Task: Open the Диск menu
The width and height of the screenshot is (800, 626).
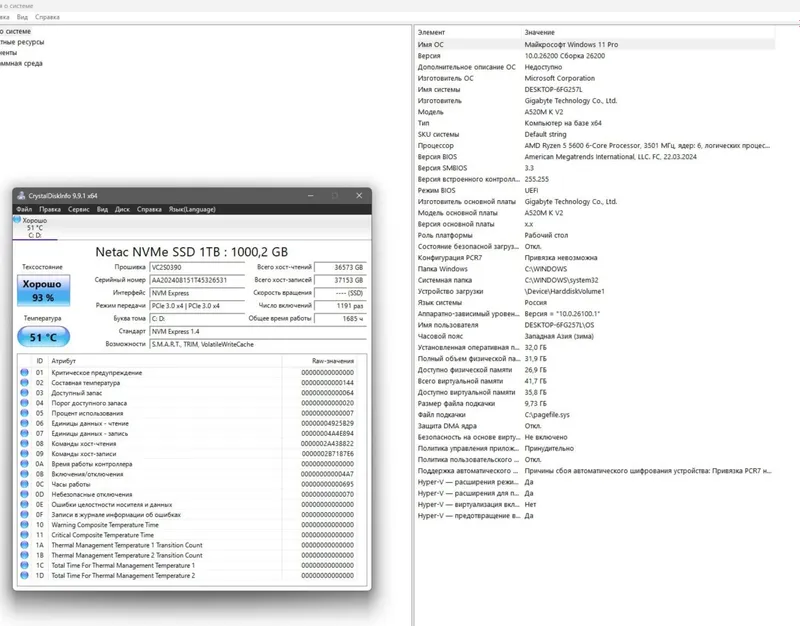Action: [x=122, y=209]
